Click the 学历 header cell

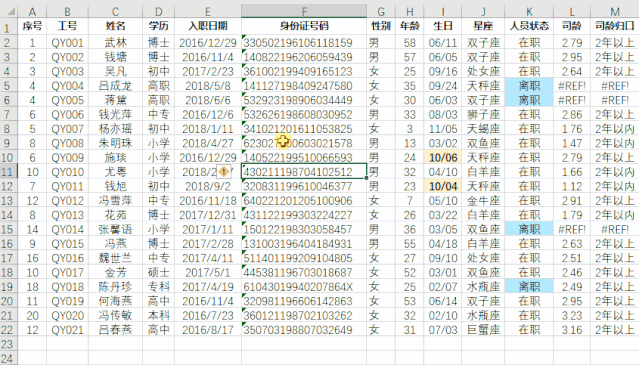click(159, 26)
